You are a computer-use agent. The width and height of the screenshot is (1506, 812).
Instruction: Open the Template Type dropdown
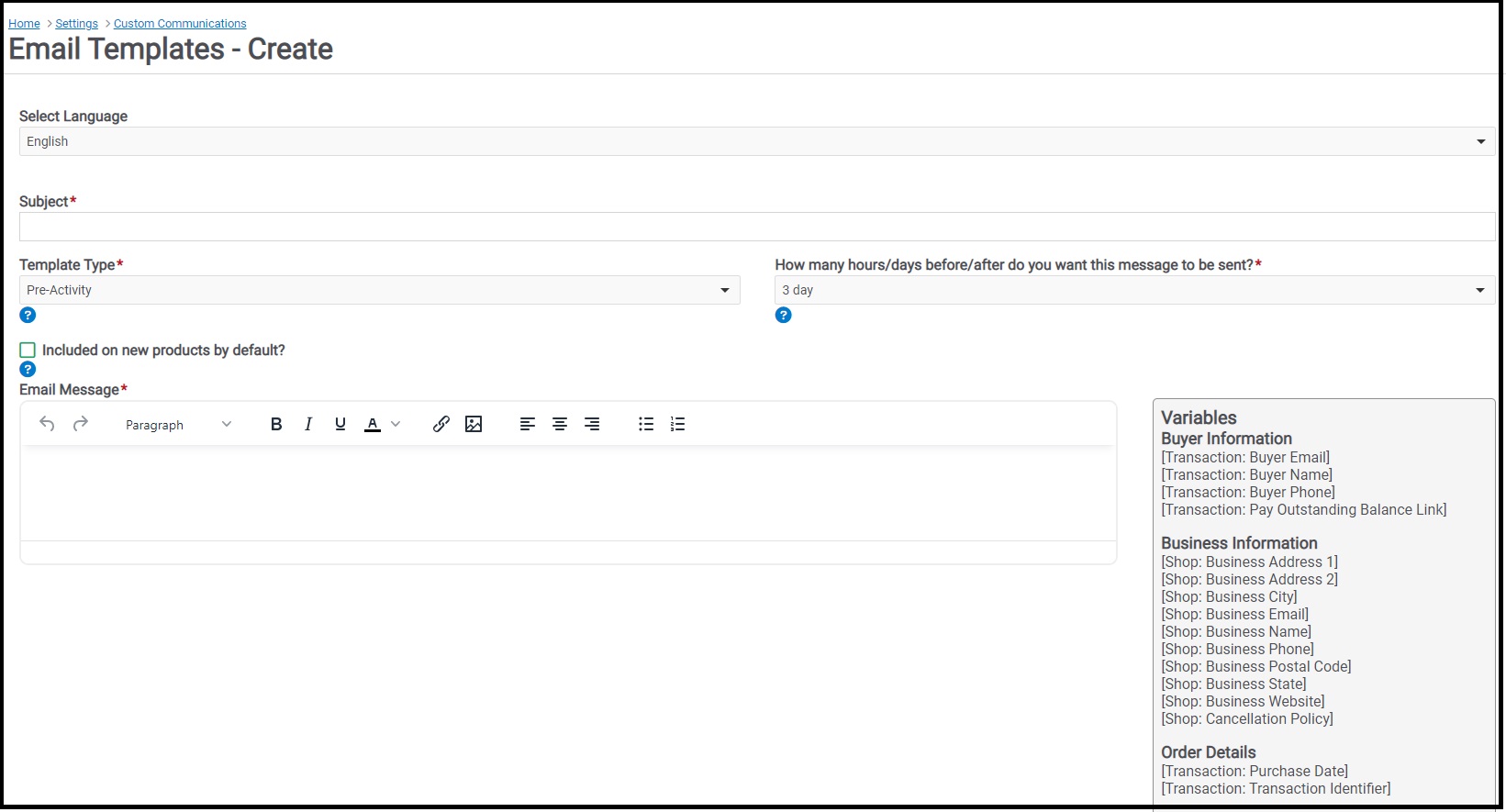tap(379, 290)
